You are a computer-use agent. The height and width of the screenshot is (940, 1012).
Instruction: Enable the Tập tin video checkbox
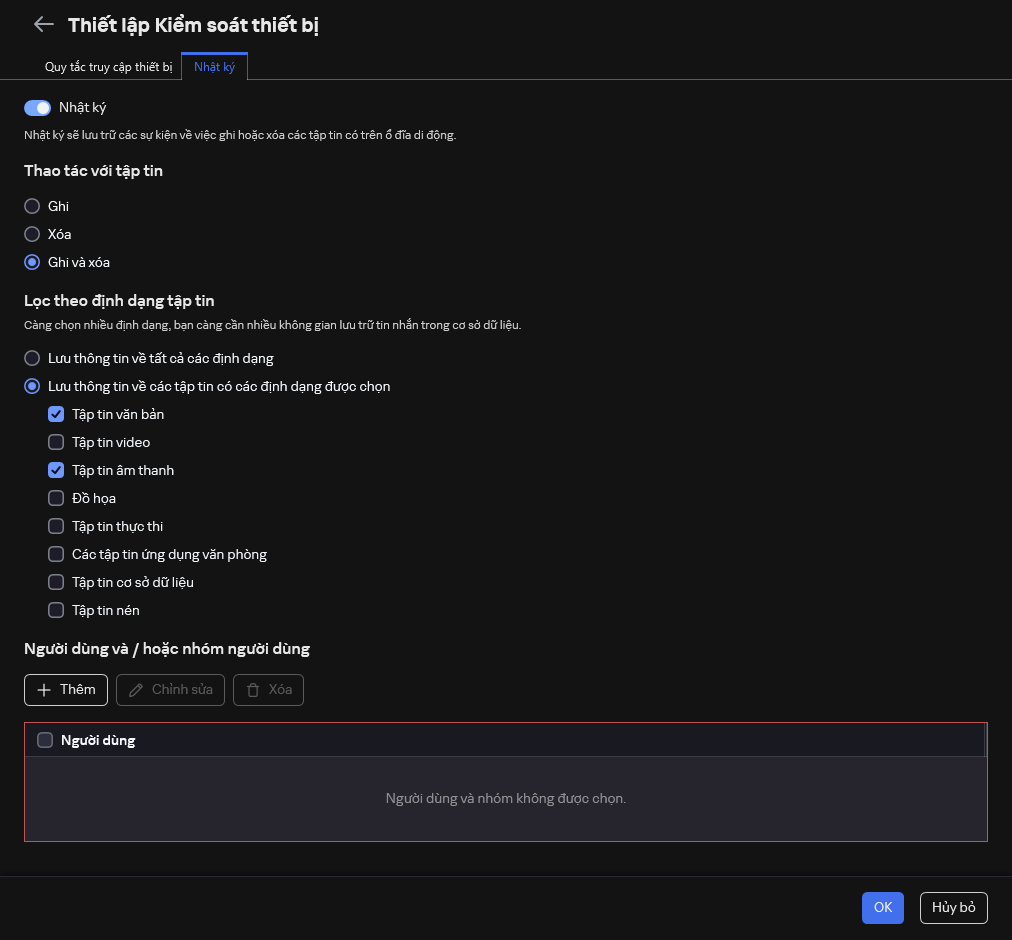[56, 442]
